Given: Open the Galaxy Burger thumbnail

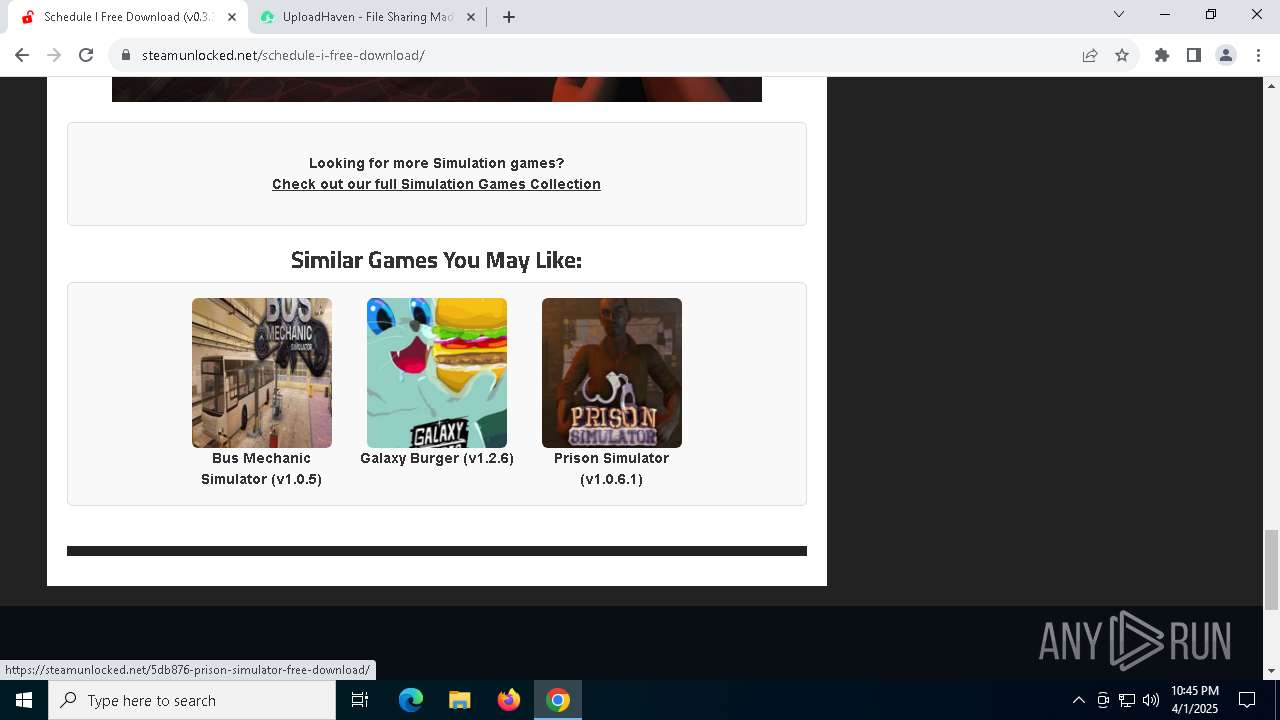Looking at the screenshot, I should (x=437, y=373).
